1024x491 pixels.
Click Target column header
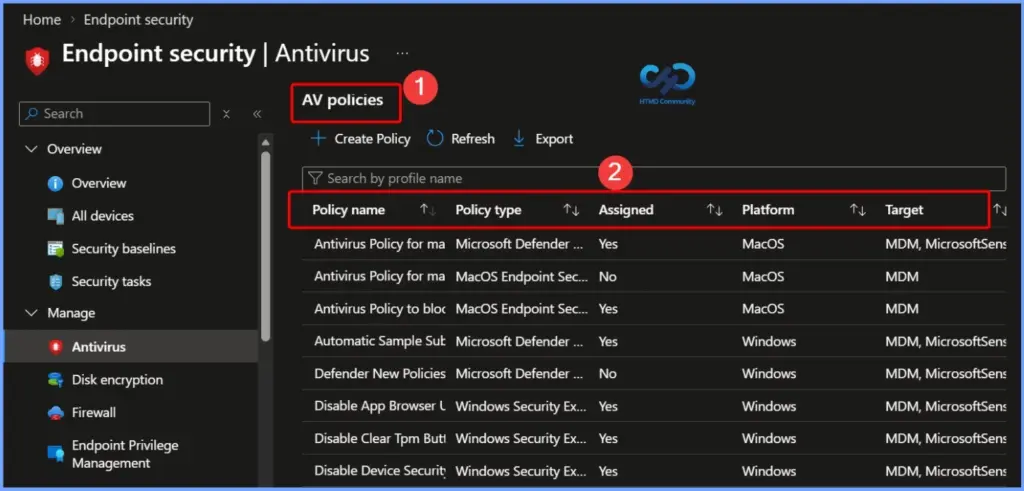[x=904, y=210]
